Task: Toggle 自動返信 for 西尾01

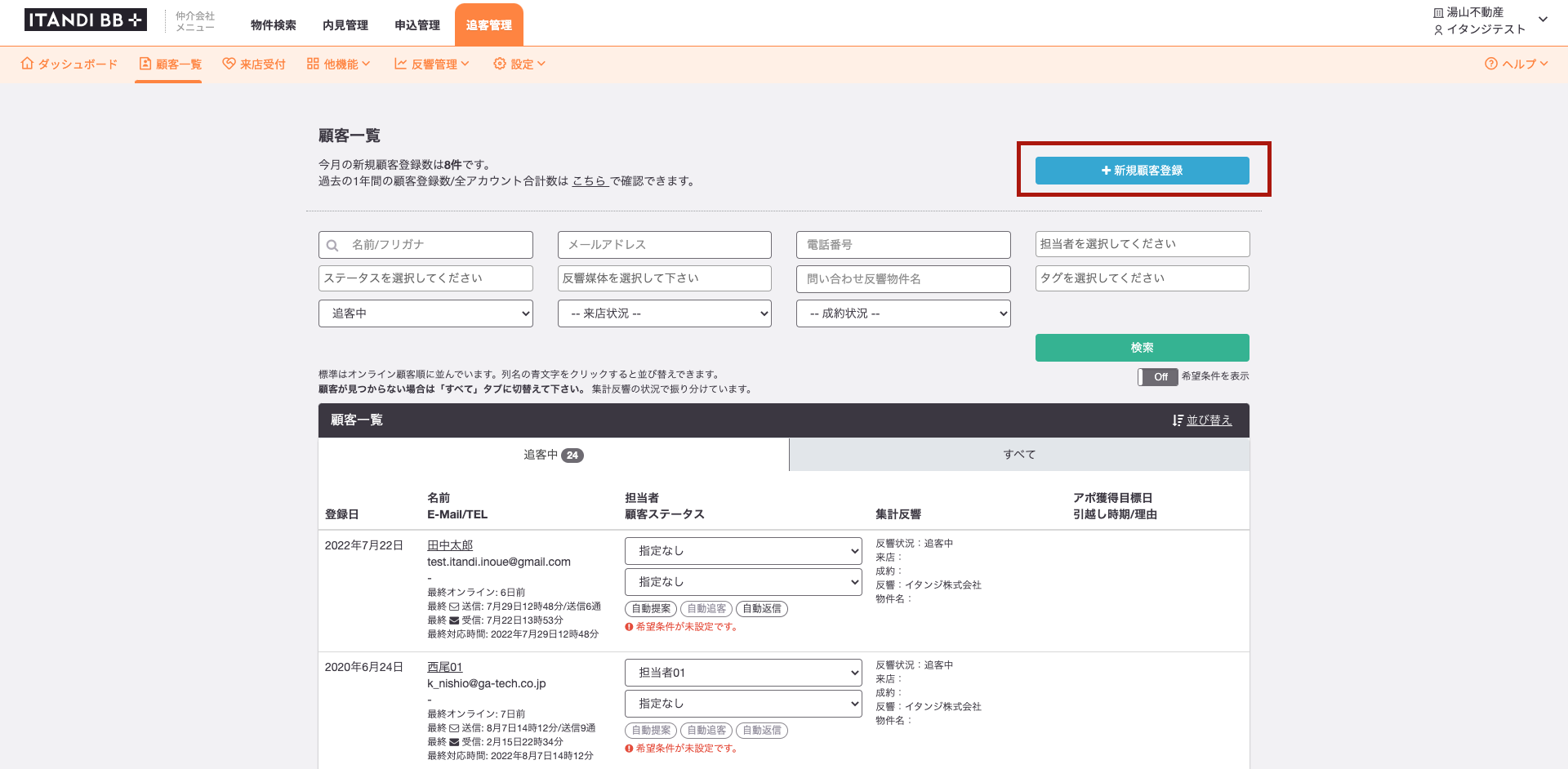Action: (762, 731)
